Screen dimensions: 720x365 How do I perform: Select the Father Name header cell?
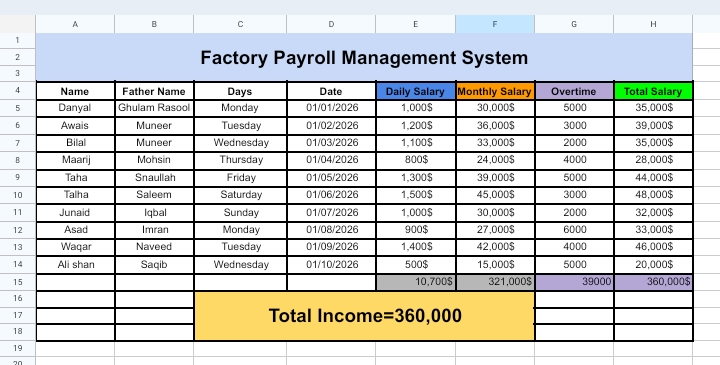[154, 91]
